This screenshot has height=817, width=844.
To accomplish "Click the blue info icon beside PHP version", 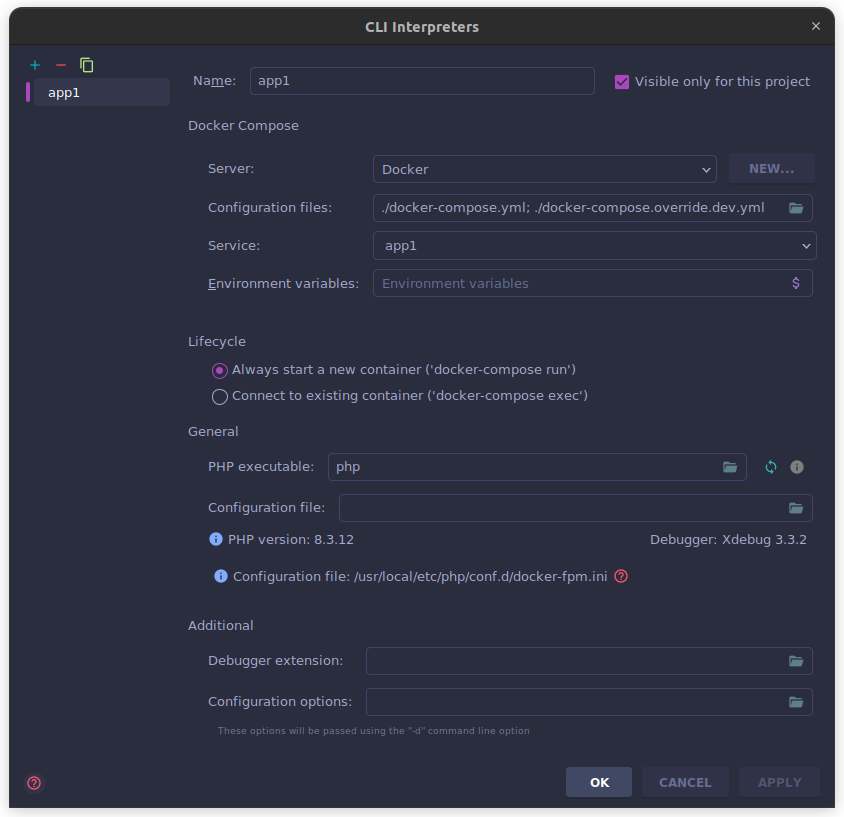I will (x=215, y=539).
